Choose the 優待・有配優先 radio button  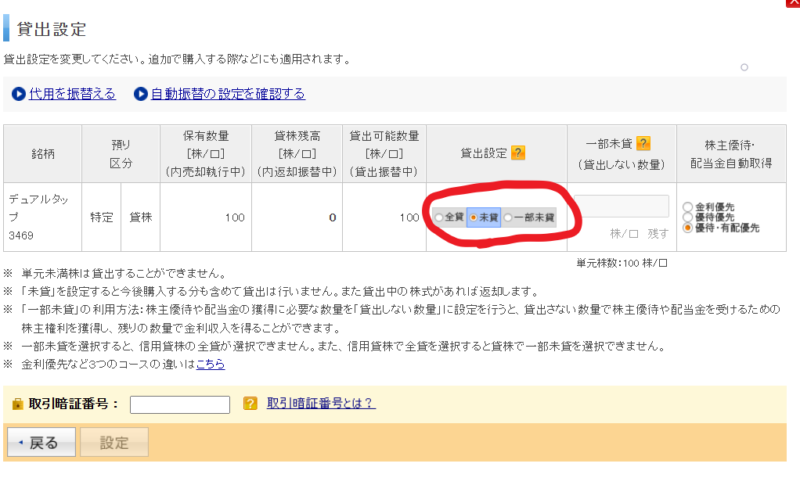[686, 228]
